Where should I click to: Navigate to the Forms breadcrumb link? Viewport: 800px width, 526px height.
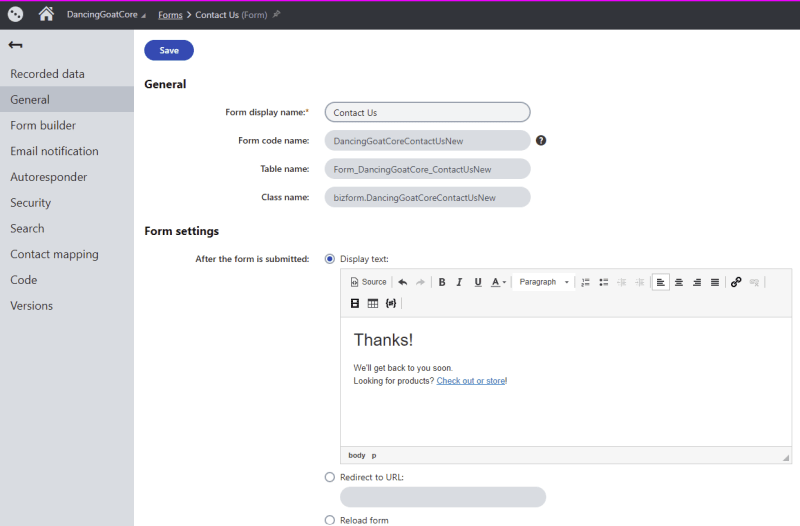[x=170, y=15]
